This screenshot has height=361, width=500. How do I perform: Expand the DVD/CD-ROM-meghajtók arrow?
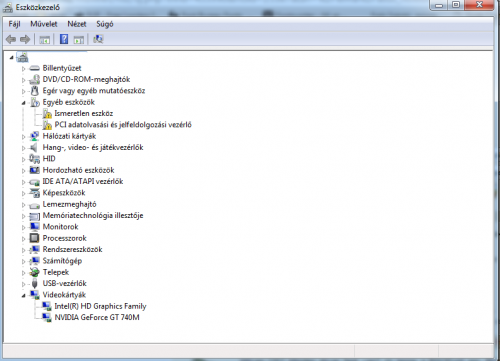pyautogui.click(x=23, y=80)
